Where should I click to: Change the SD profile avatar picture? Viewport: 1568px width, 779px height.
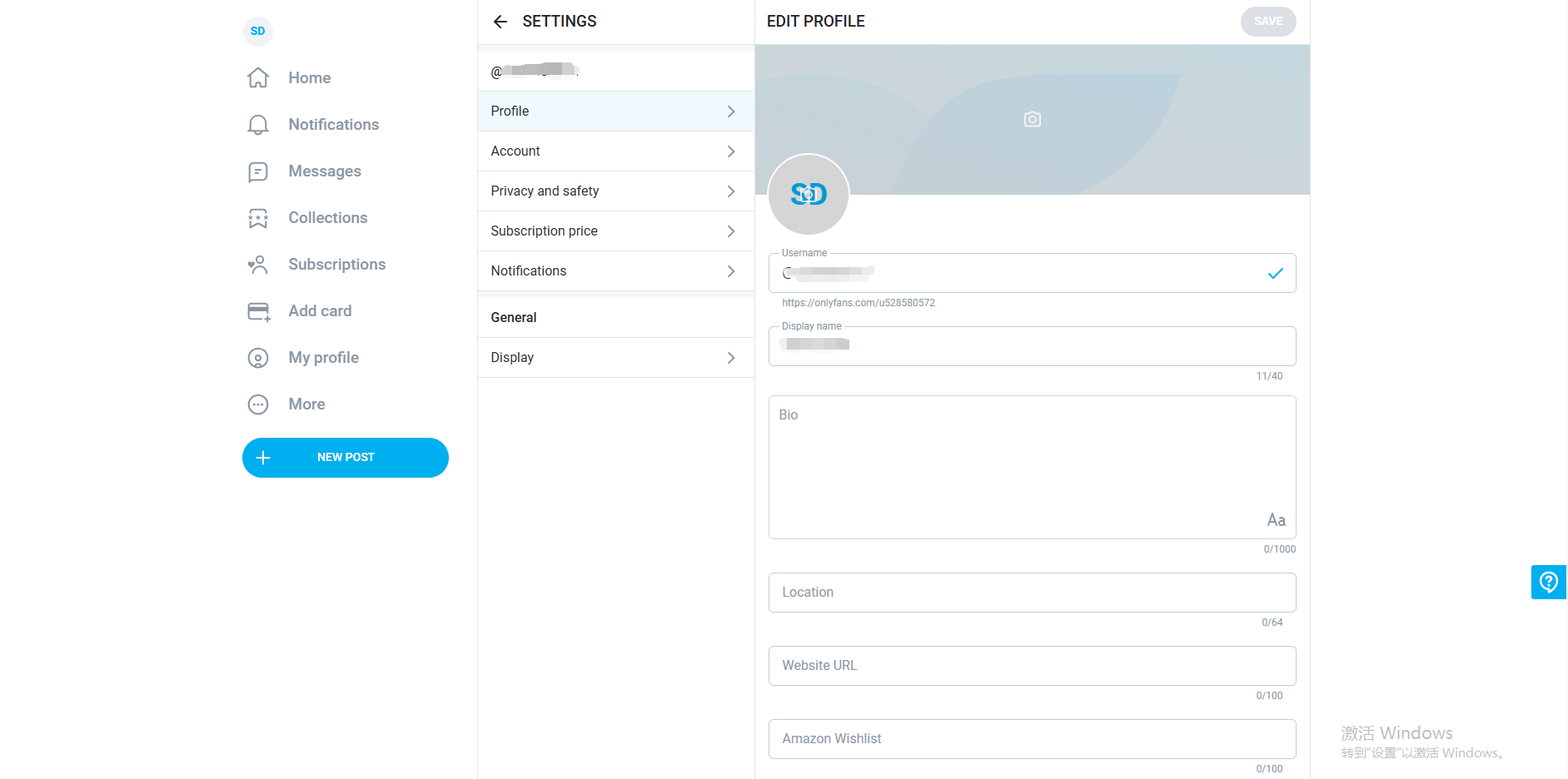(x=808, y=195)
